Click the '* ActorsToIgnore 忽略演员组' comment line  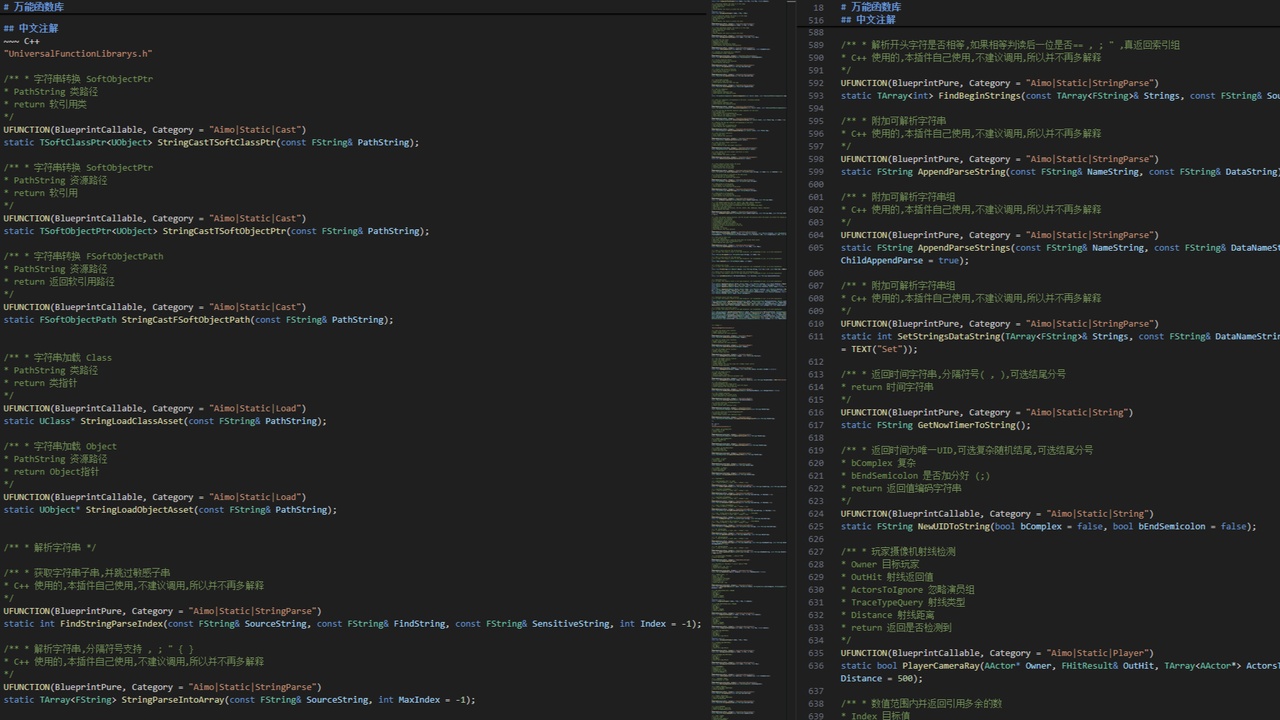(907, 590)
